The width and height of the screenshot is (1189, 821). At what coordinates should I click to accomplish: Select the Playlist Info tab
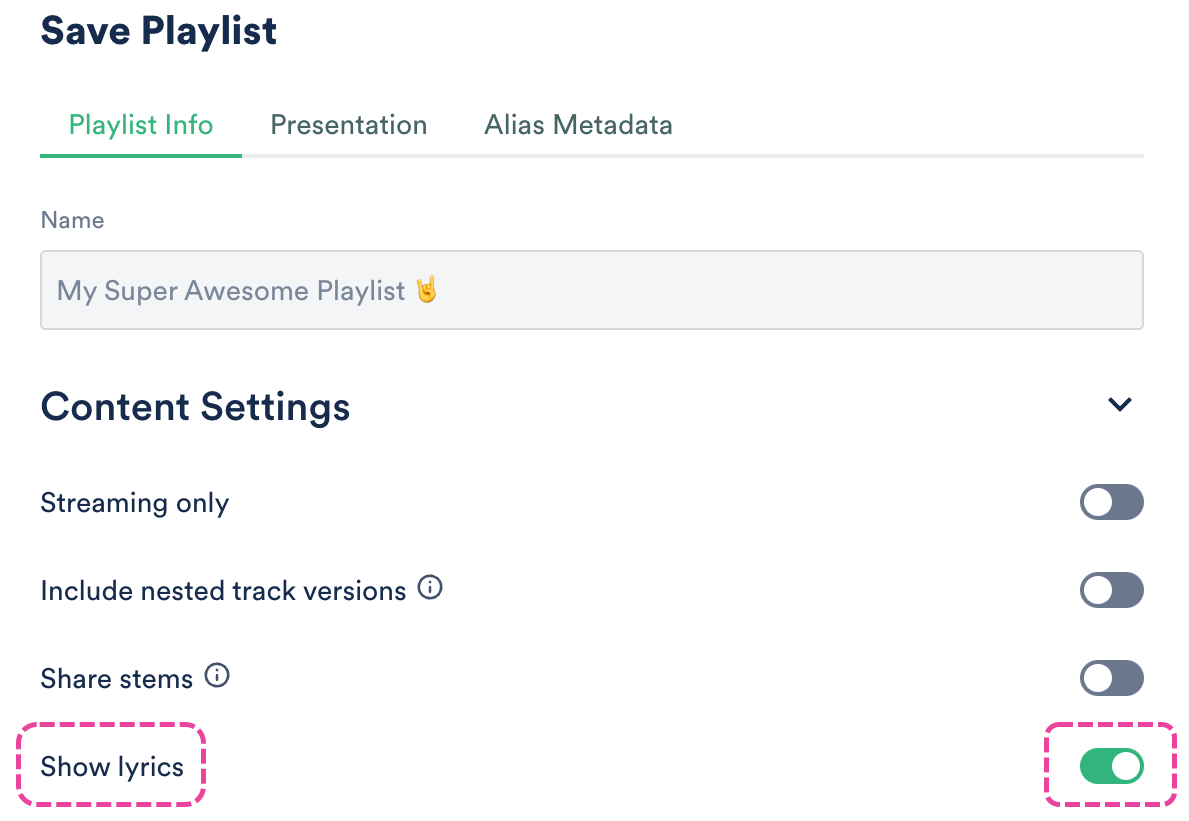[140, 125]
